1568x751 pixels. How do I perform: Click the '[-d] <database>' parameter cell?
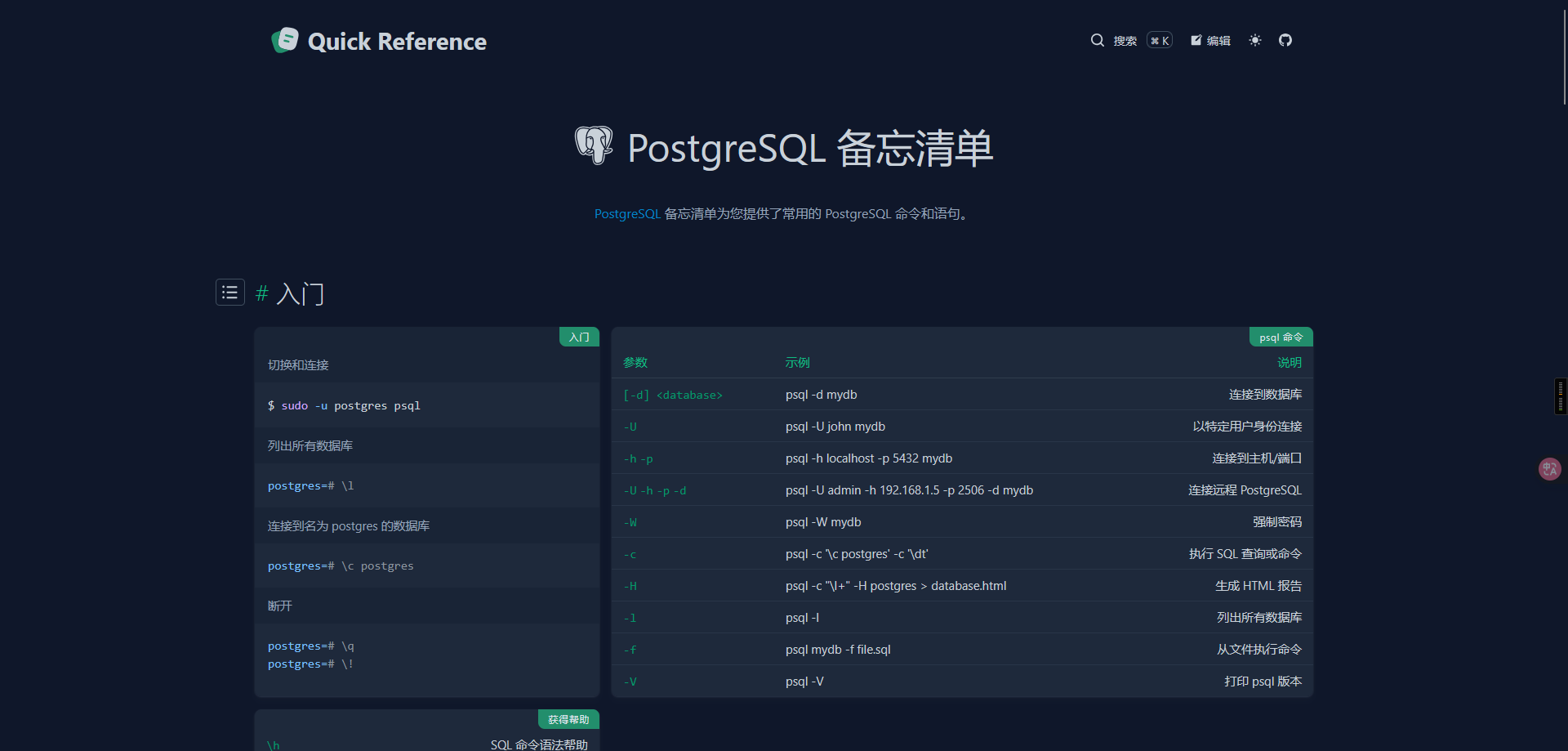coord(673,395)
